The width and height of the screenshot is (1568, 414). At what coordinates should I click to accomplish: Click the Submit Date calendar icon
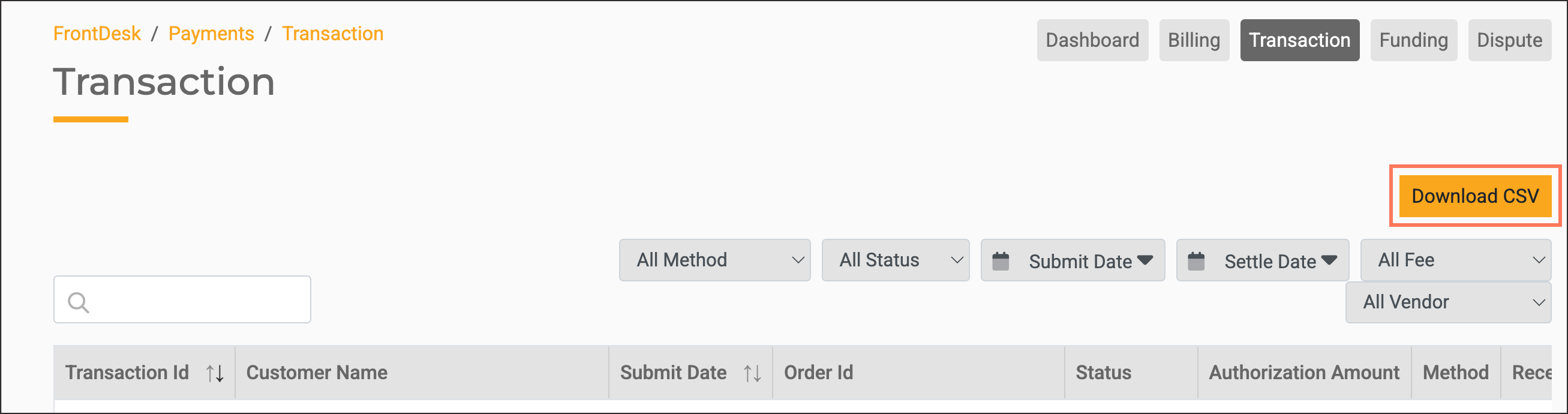1001,261
